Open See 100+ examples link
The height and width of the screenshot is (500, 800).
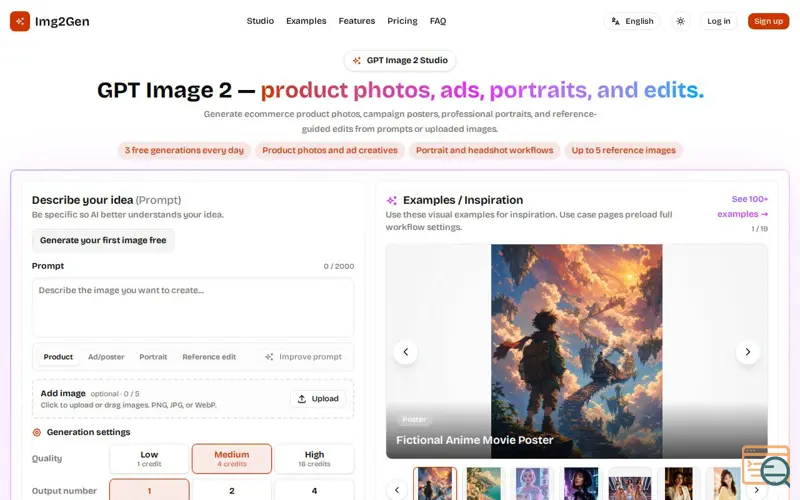tap(743, 206)
